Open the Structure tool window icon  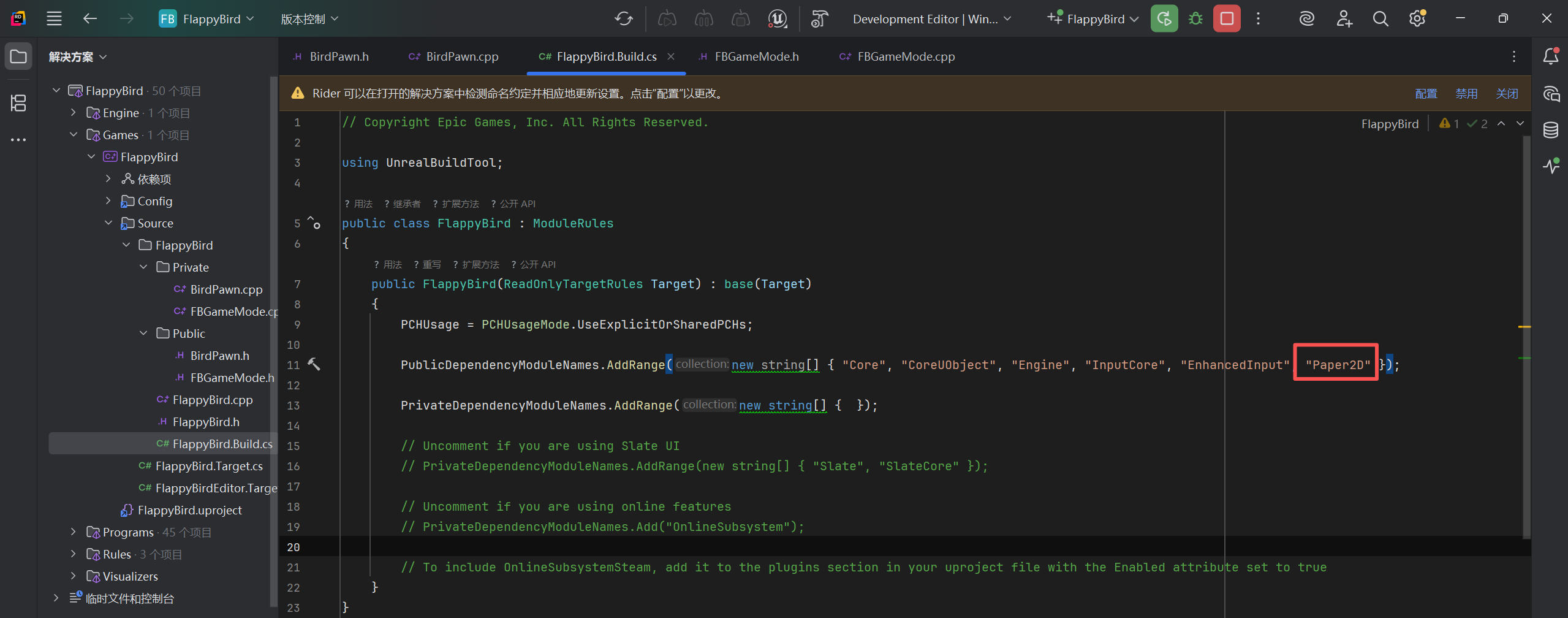18,102
